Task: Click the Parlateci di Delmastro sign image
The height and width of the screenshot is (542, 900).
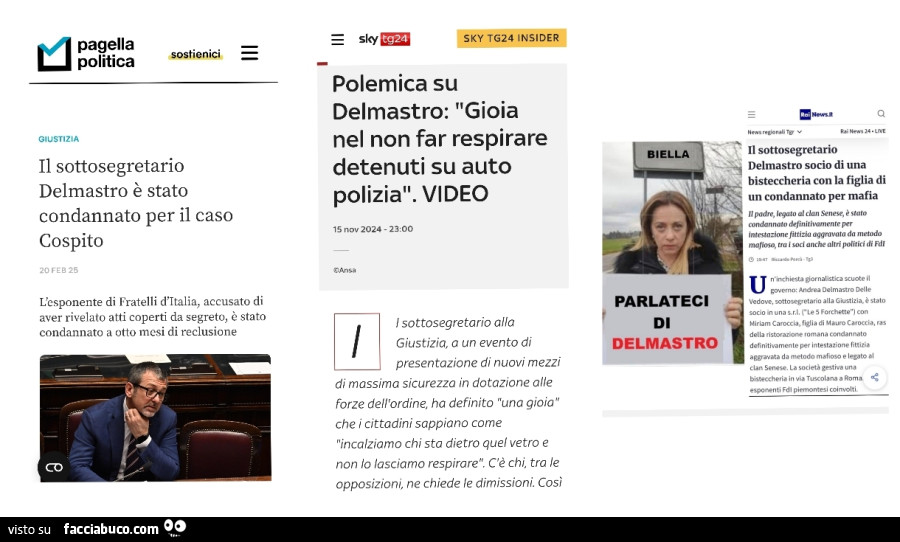Action: coord(666,255)
